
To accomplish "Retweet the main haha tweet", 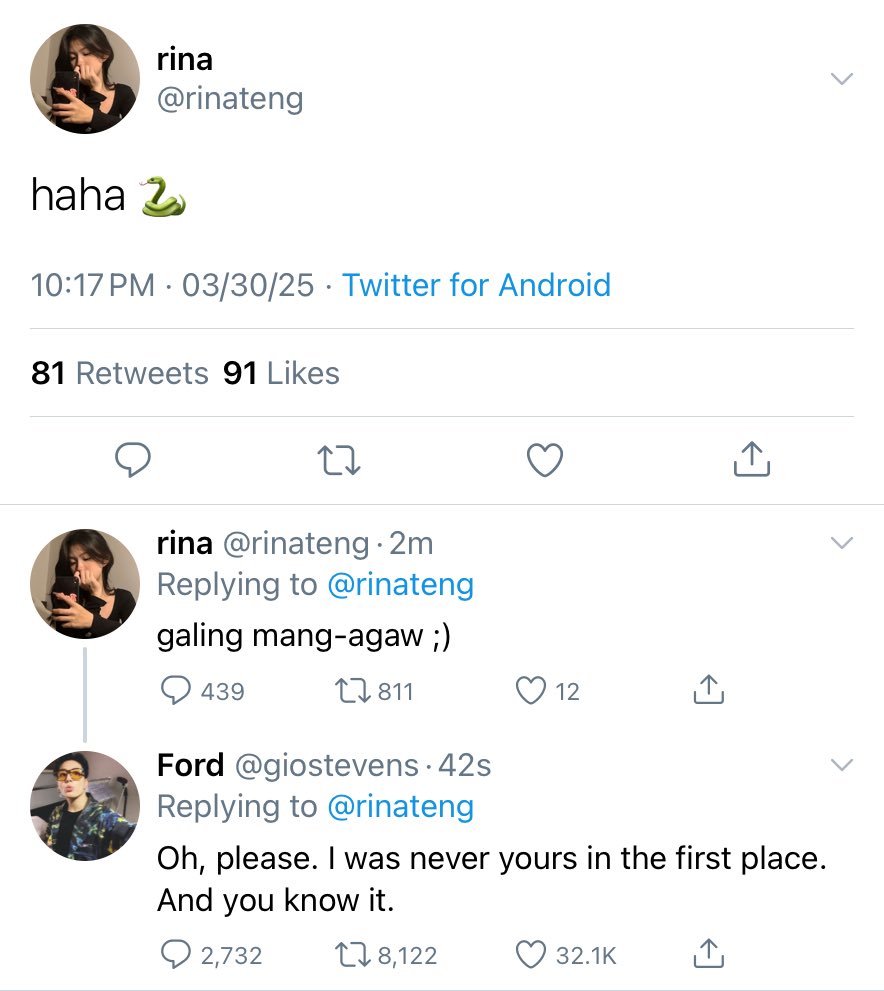I will tap(339, 460).
